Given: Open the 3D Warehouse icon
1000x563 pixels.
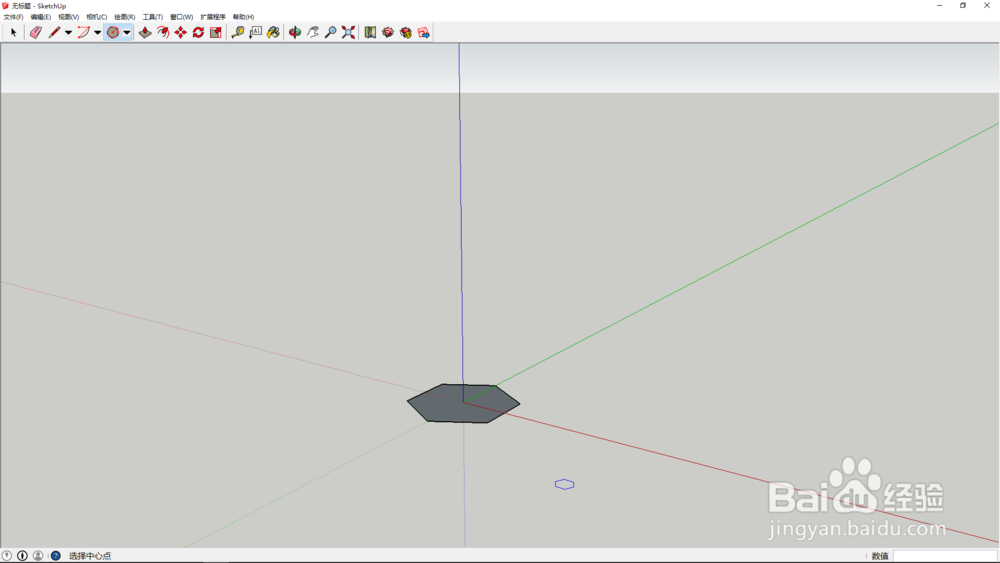Looking at the screenshot, I should pyautogui.click(x=388, y=33).
